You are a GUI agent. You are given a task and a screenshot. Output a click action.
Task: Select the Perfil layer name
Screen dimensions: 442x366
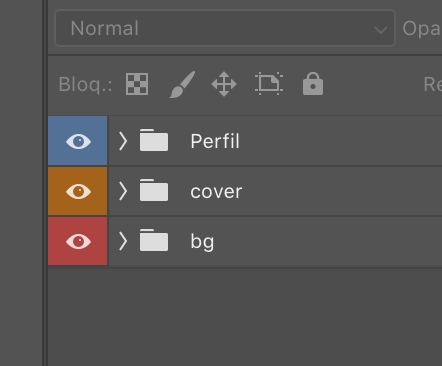pos(215,141)
